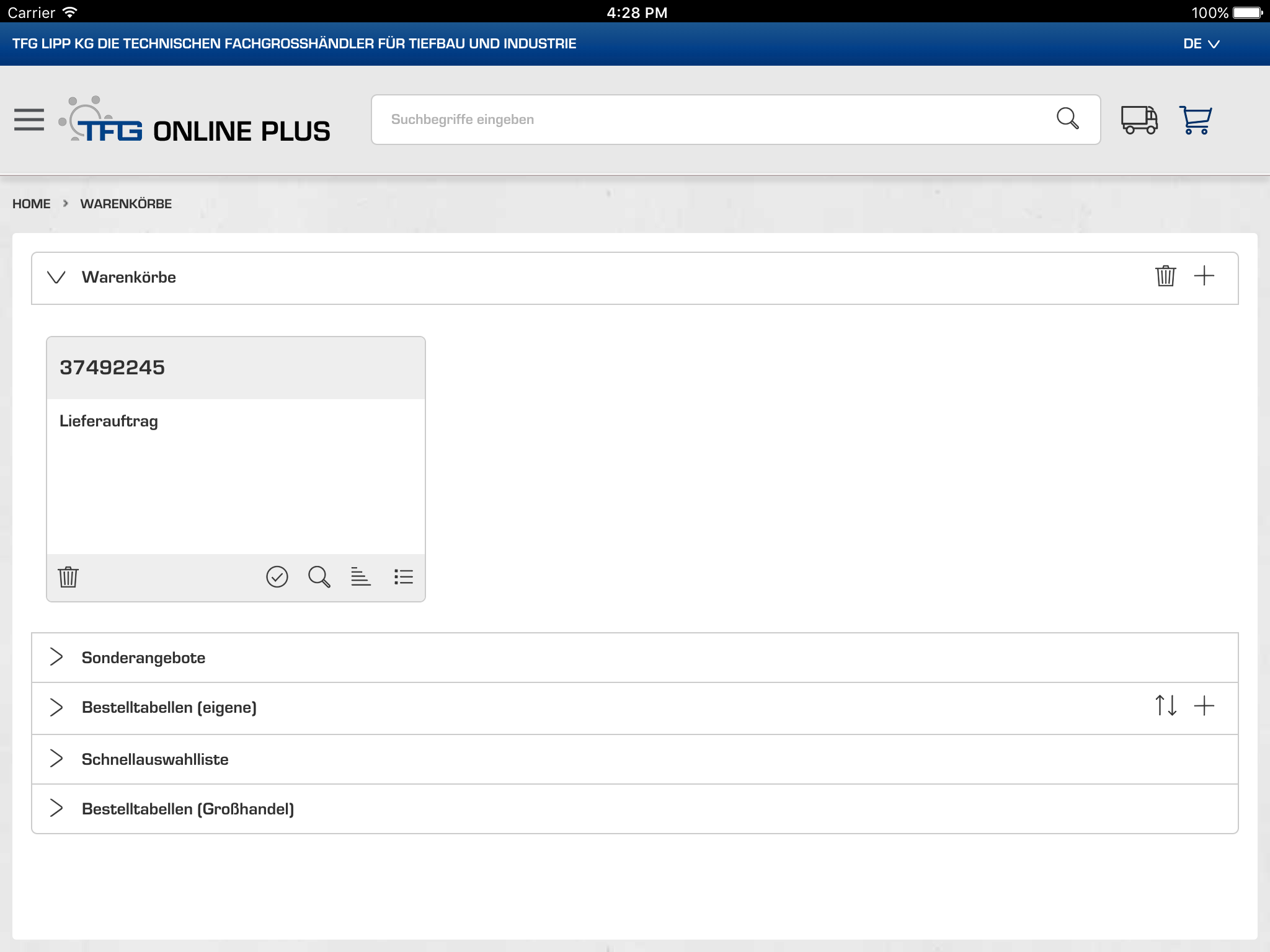Click the aligned-lines icon on basket card

pos(361,577)
